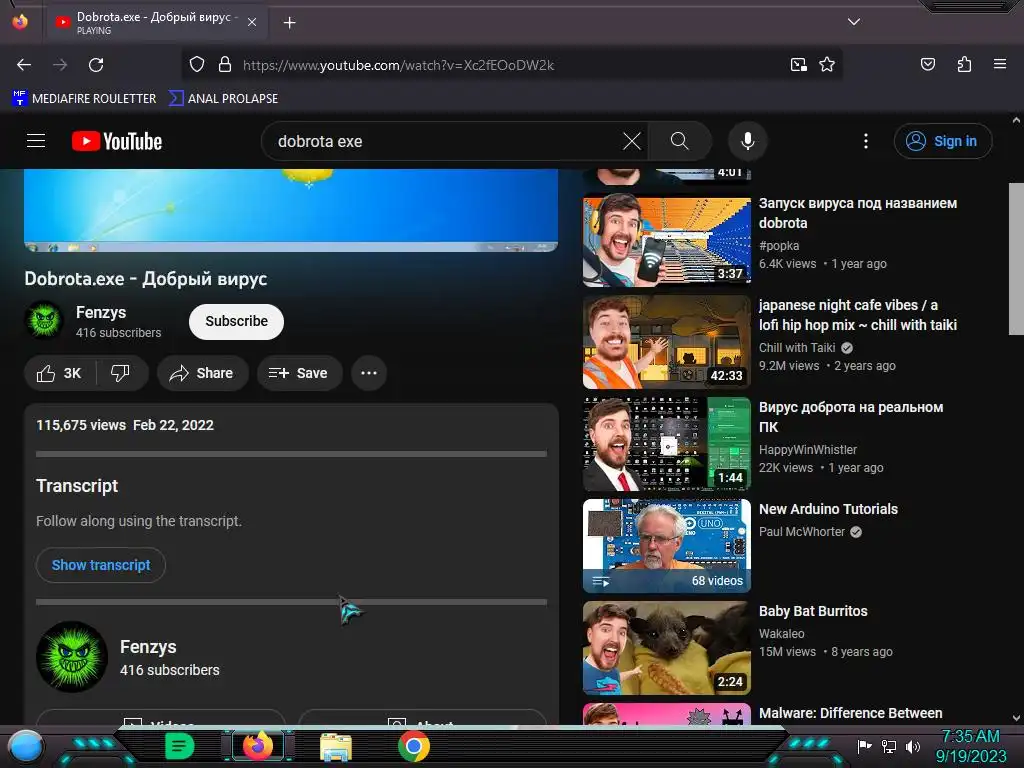Image resolution: width=1024 pixels, height=768 pixels.
Task: Share the video
Action: (x=202, y=373)
